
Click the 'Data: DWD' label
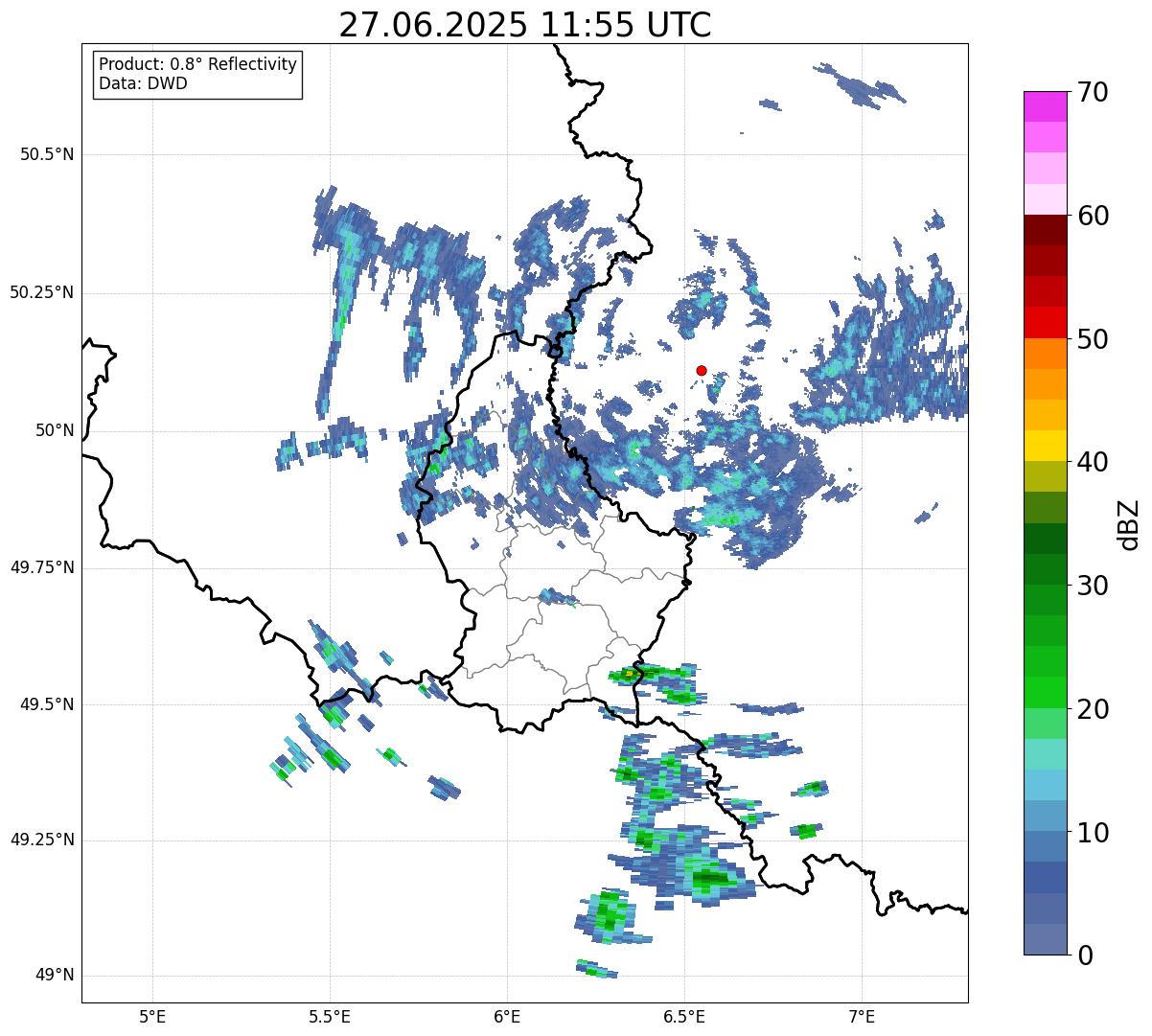[x=143, y=83]
